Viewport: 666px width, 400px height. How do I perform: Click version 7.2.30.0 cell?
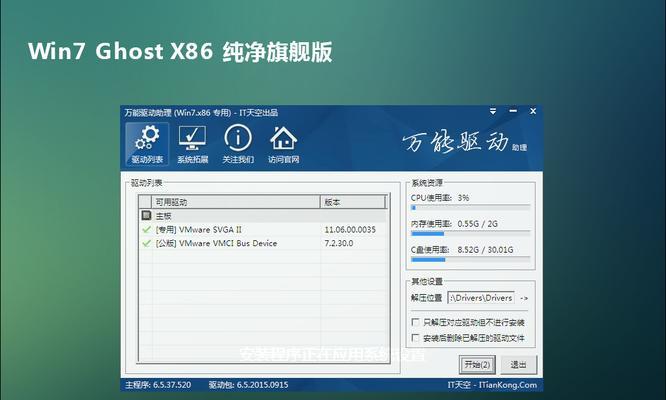click(x=339, y=243)
